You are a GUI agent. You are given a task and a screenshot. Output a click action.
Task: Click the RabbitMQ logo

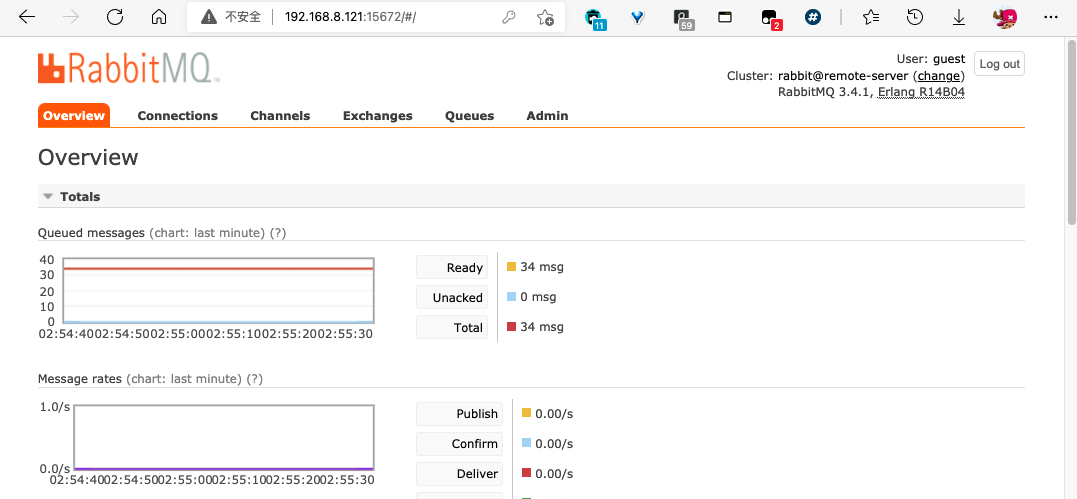129,68
